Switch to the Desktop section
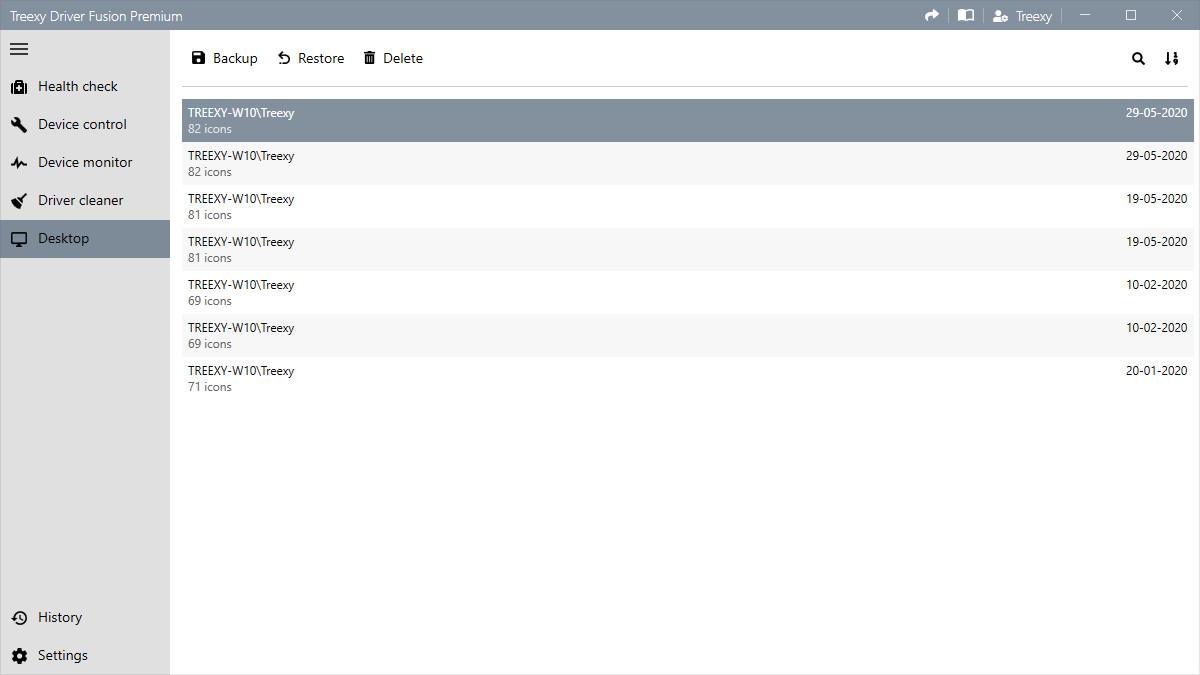 tap(63, 238)
